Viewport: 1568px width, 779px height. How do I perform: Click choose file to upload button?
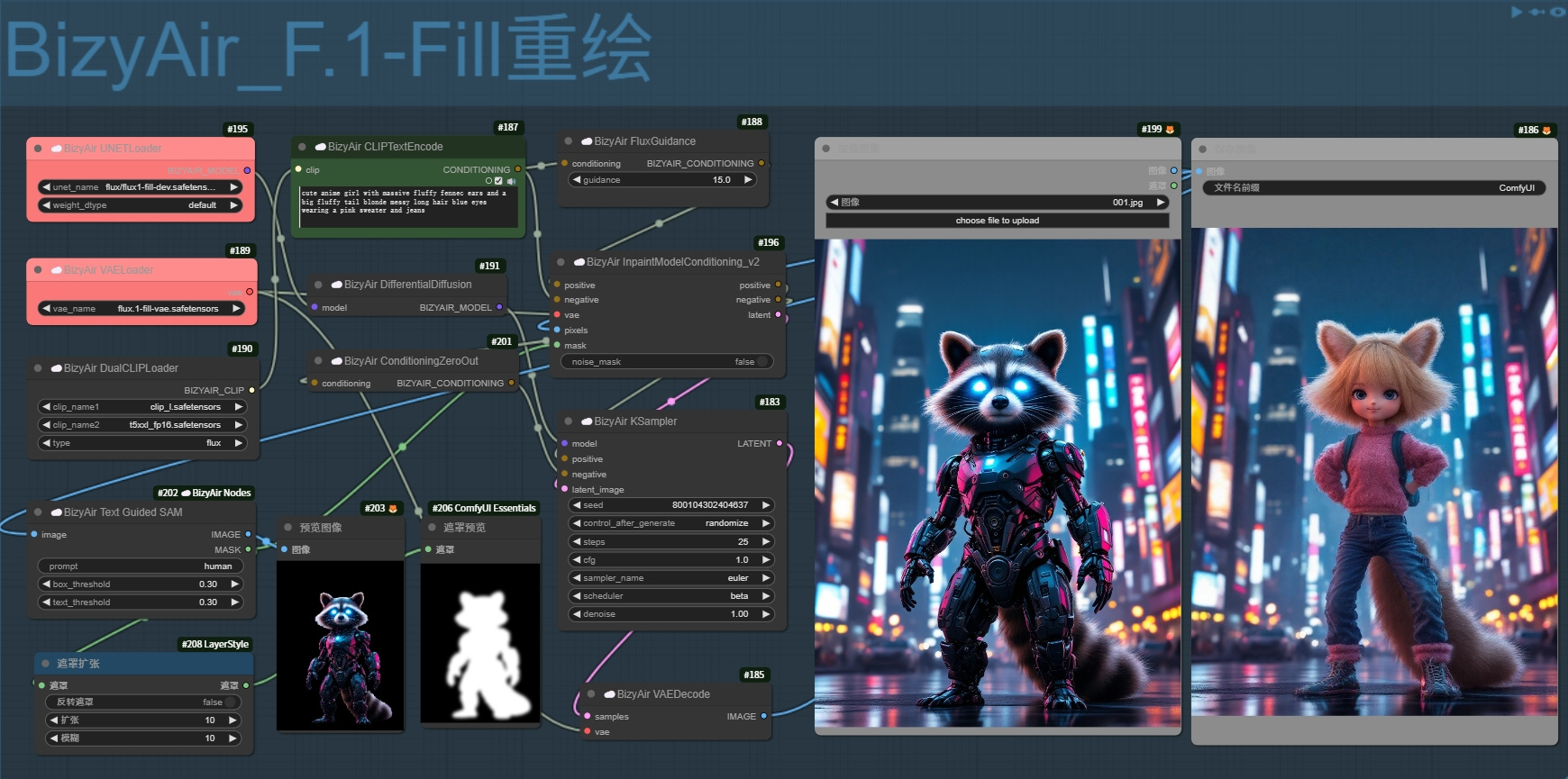click(998, 221)
